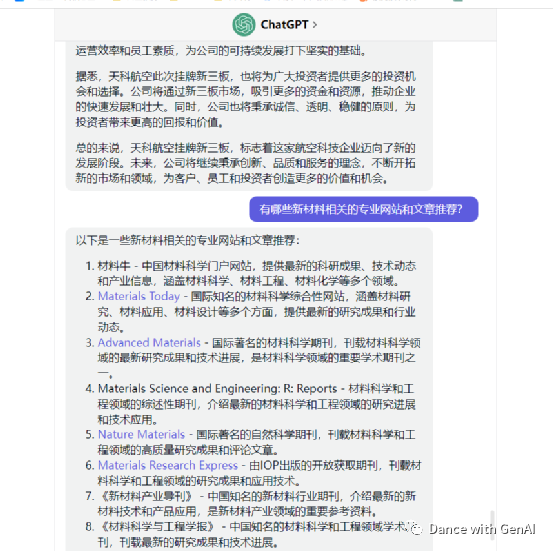
Task: Click paragraph starting "总的来说"
Action: tap(245, 163)
